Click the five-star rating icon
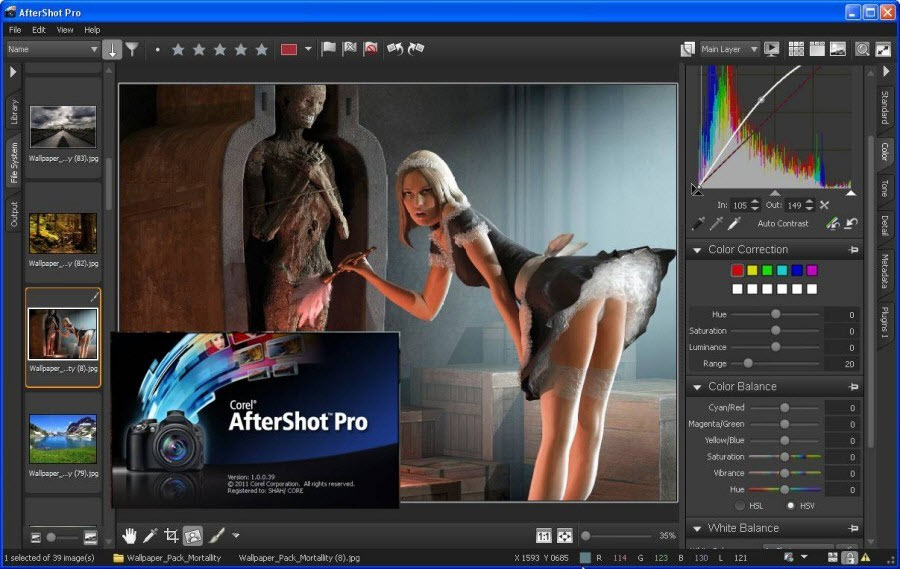This screenshot has height=569, width=900. coord(262,49)
